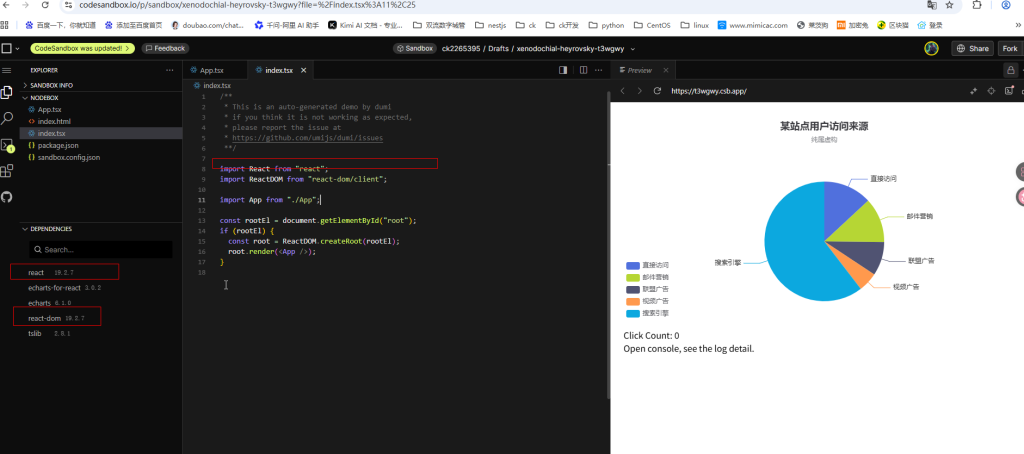Image resolution: width=1024 pixels, height=454 pixels.
Task: Click the preview forward arrow
Action: [639, 91]
